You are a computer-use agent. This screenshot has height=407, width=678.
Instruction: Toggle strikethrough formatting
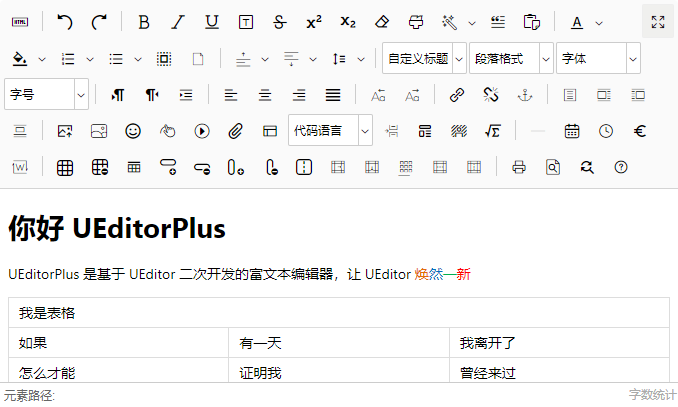tap(279, 22)
